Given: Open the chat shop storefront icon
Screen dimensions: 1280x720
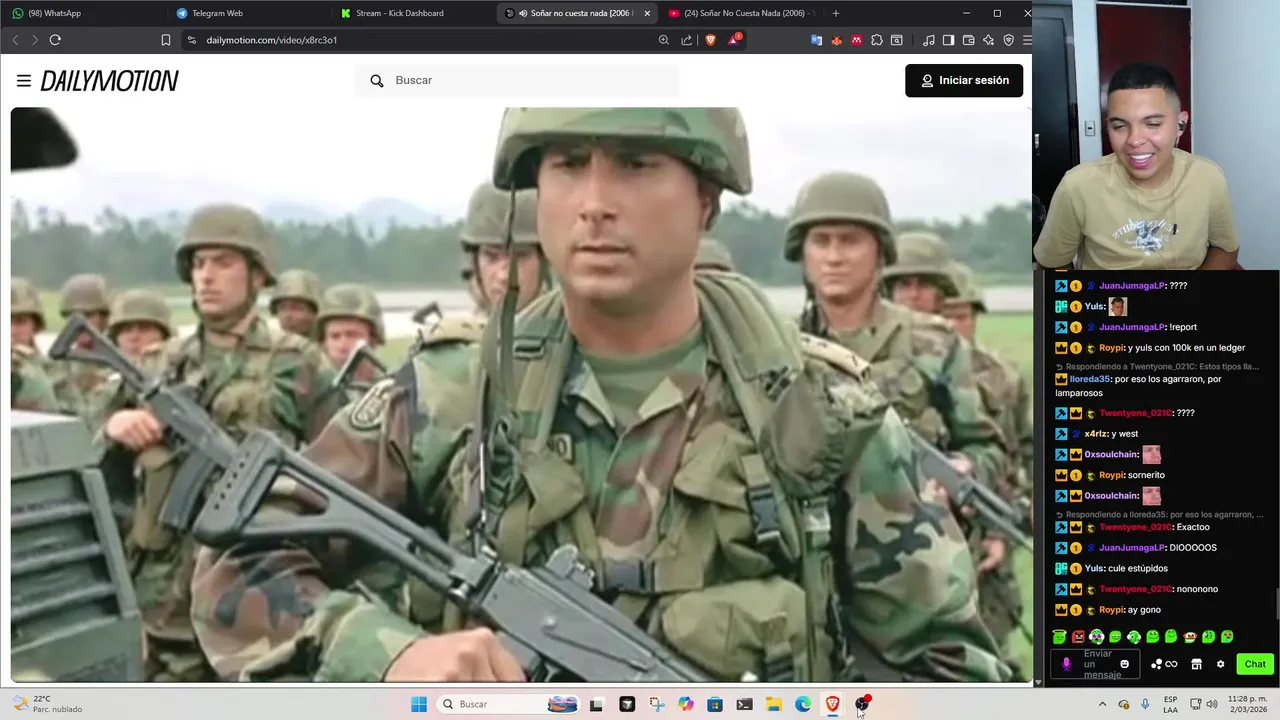Looking at the screenshot, I should click(1196, 664).
